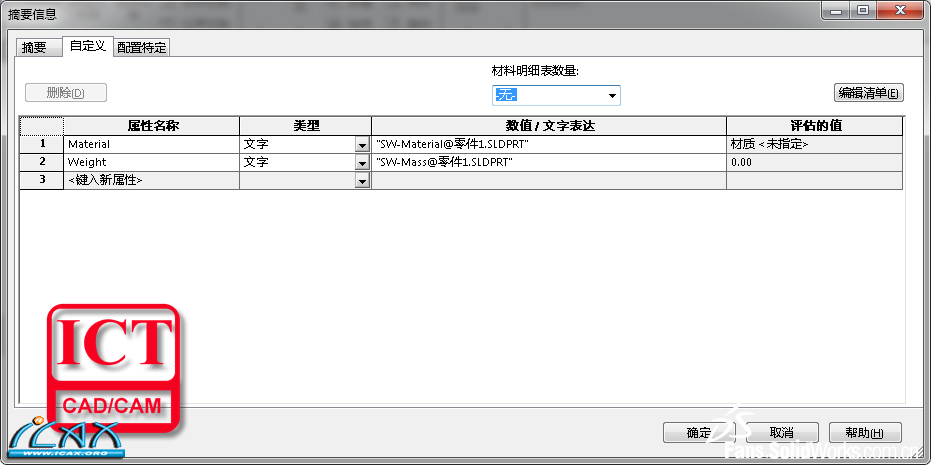This screenshot has height=465, width=931.
Task: Click the 删除(D) button
Action: pos(66,93)
